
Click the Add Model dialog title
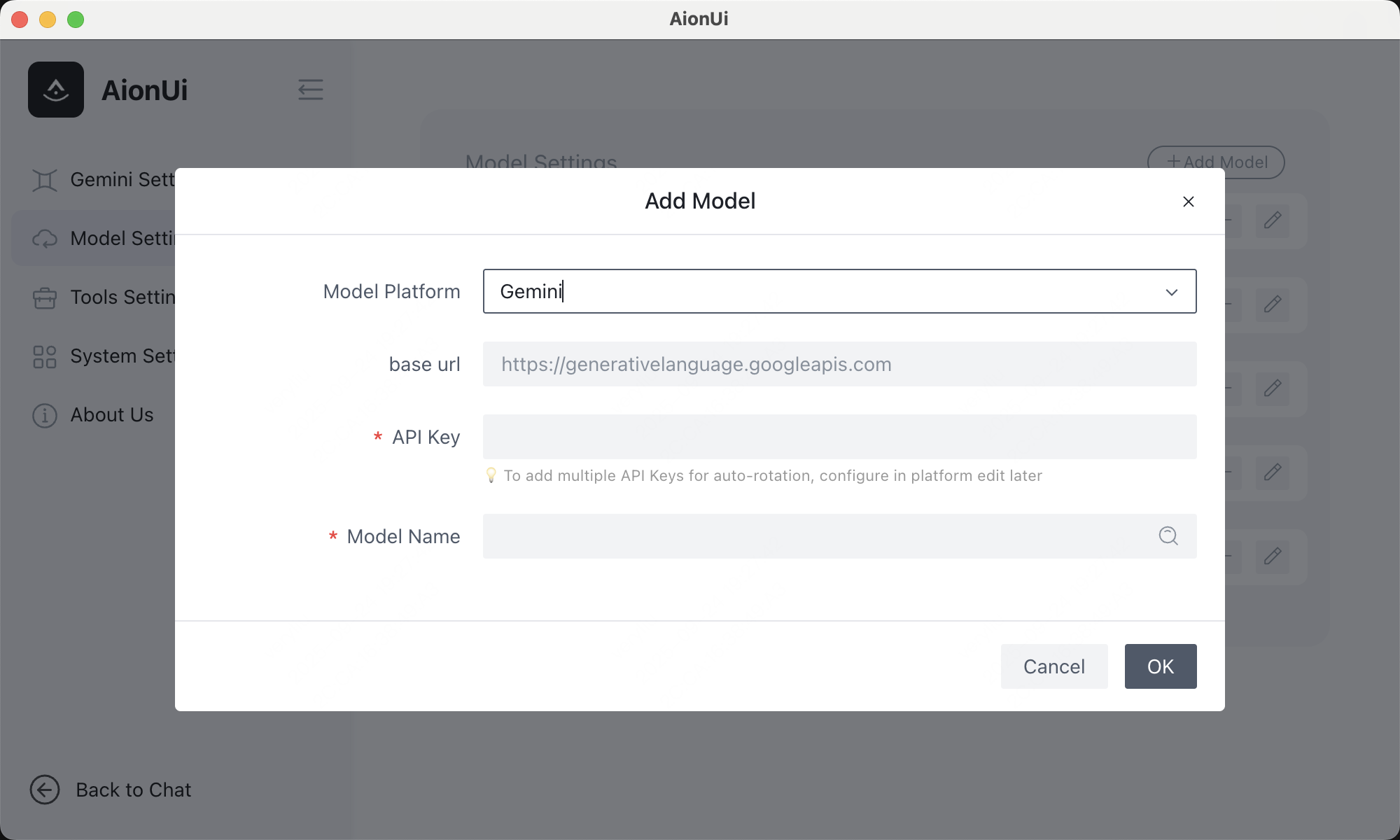[x=700, y=201]
